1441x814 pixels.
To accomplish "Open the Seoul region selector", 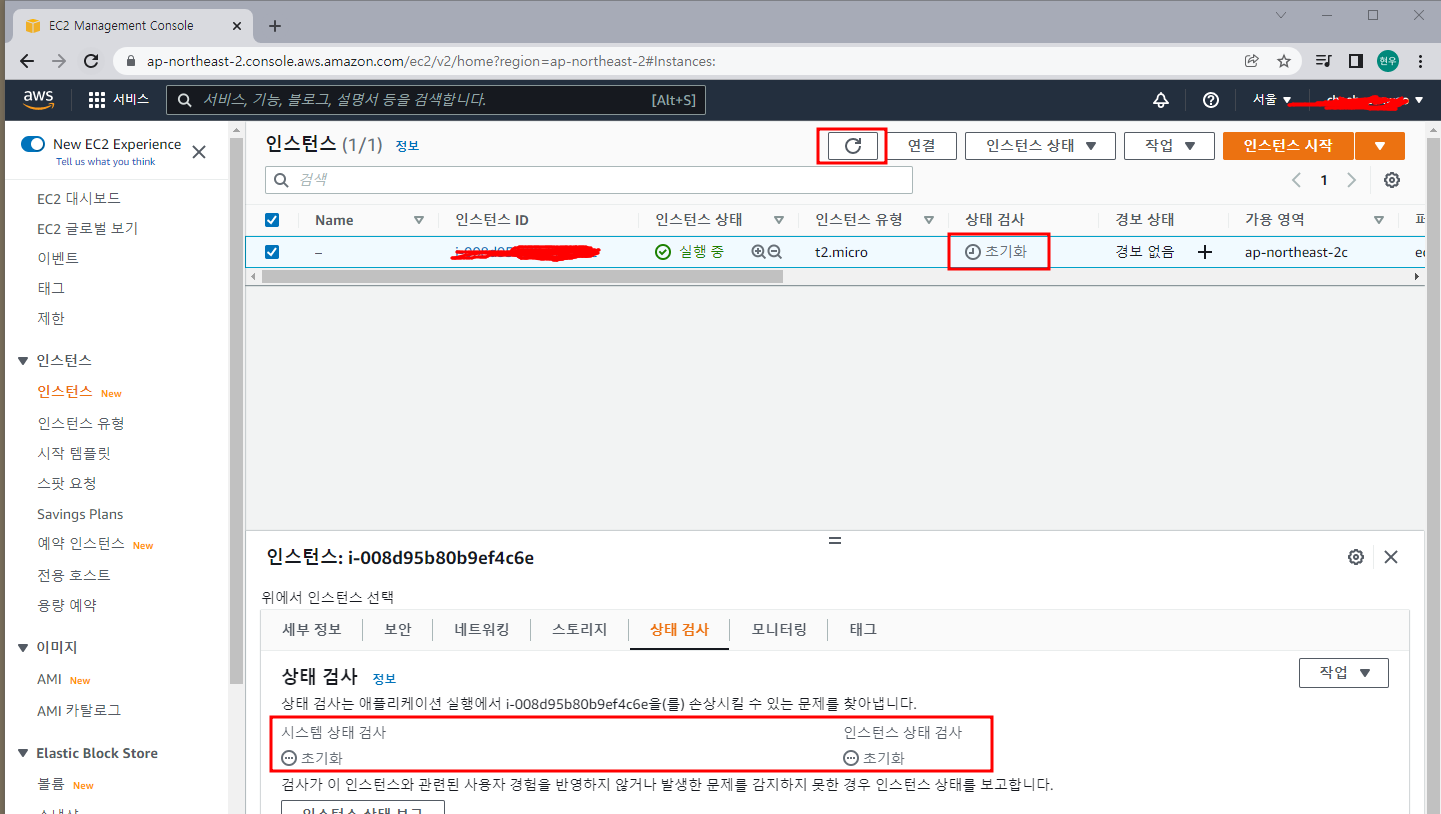I will (1269, 99).
